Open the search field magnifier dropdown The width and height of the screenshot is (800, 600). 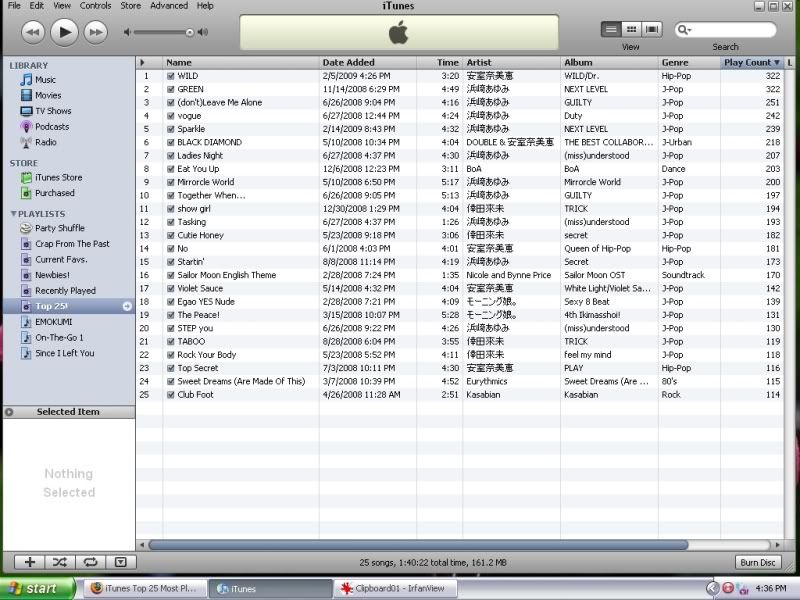(685, 31)
